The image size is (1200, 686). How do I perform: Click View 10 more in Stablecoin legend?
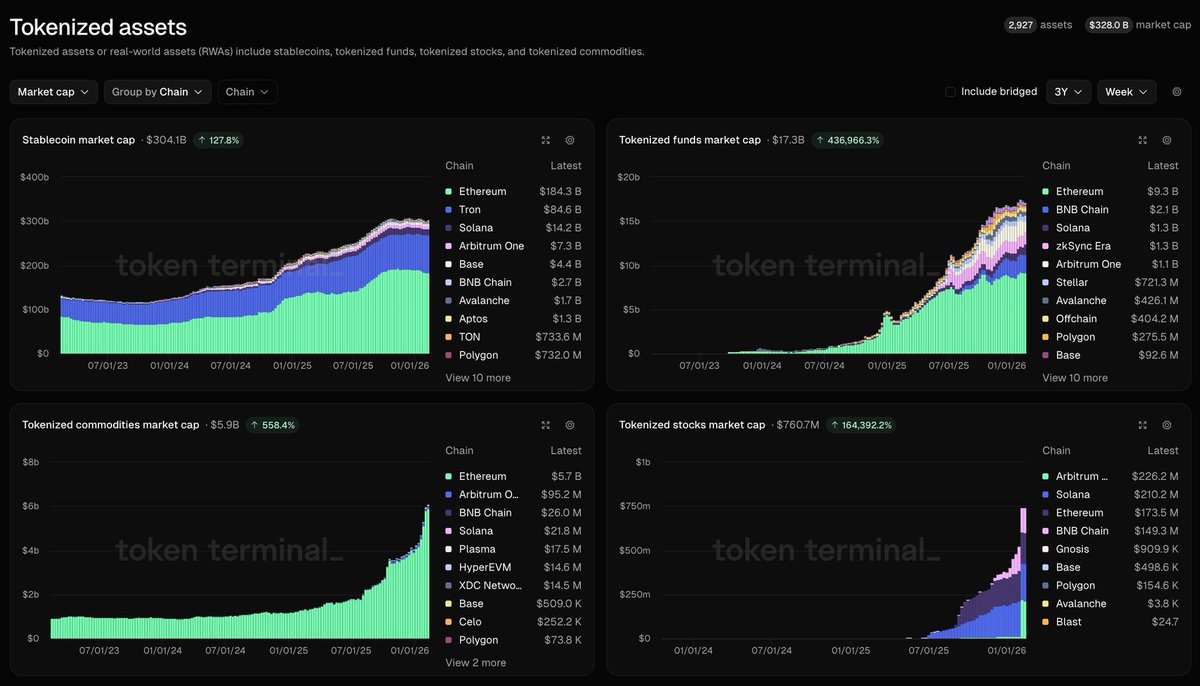pos(478,378)
